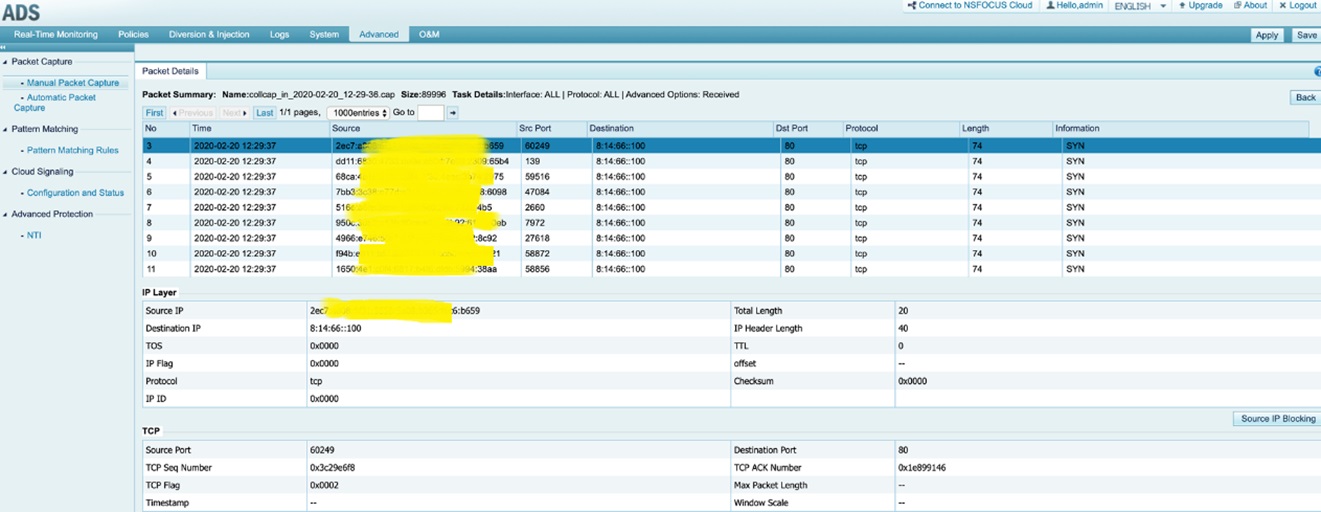This screenshot has height=512, width=1321.
Task: Click the Apply button
Action: [1267, 35]
